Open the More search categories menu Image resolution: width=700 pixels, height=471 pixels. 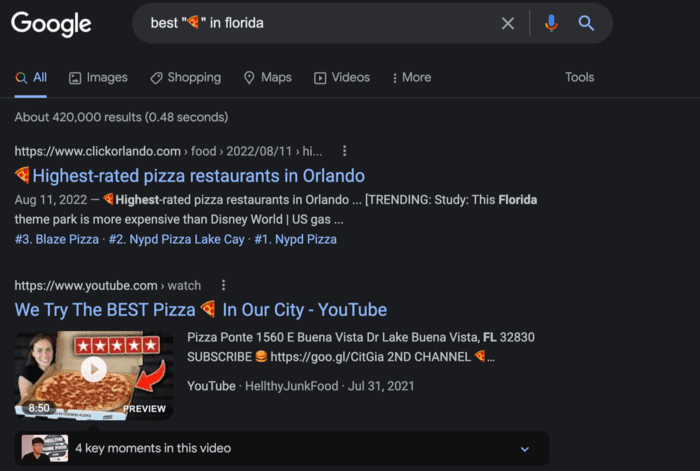[412, 78]
